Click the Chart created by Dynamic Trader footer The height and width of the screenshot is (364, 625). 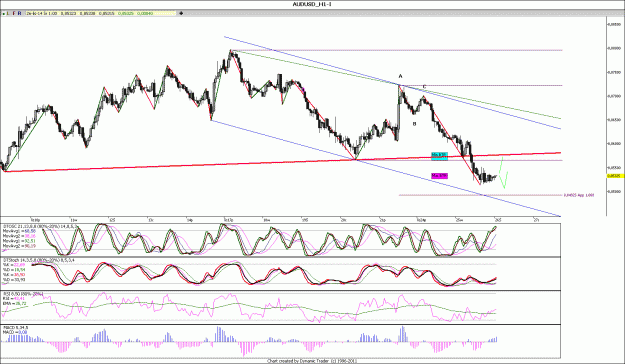pos(312,361)
